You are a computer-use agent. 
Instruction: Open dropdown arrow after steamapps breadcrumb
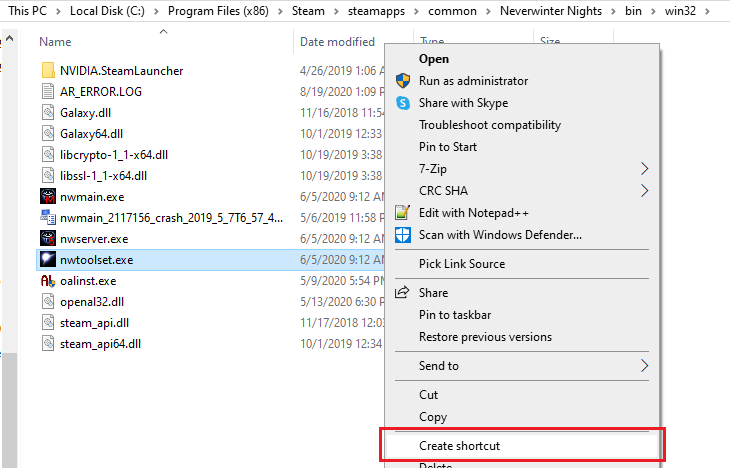pyautogui.click(x=417, y=11)
